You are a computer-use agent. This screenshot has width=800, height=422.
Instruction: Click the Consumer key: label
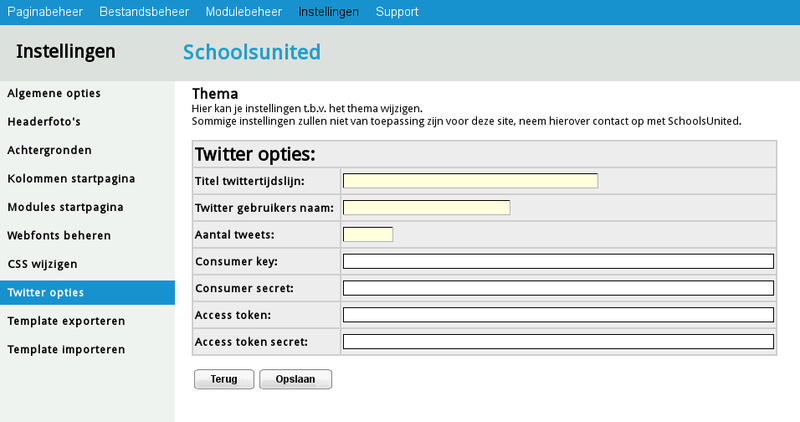tap(236, 261)
